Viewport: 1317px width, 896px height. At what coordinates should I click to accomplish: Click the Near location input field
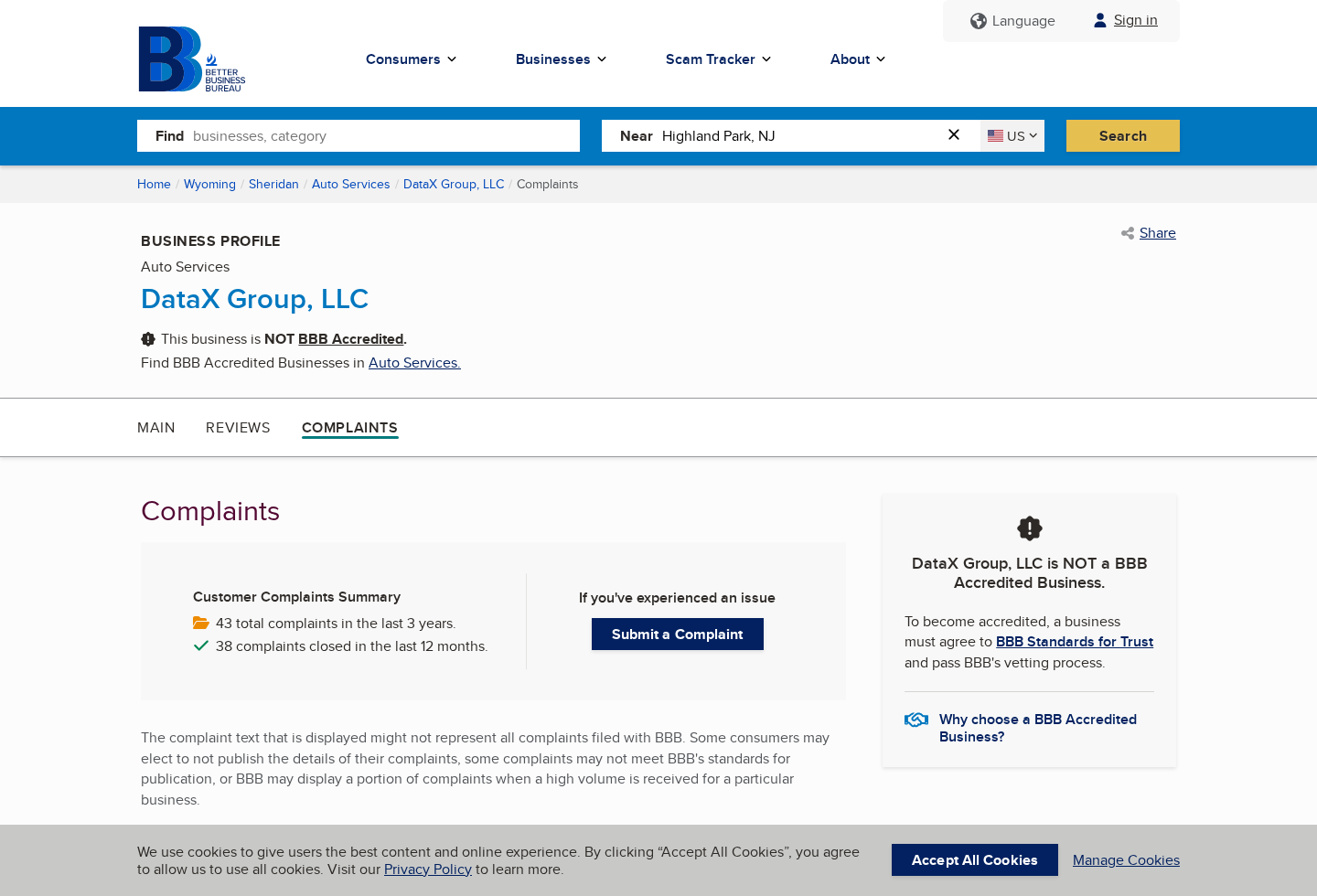click(x=791, y=136)
